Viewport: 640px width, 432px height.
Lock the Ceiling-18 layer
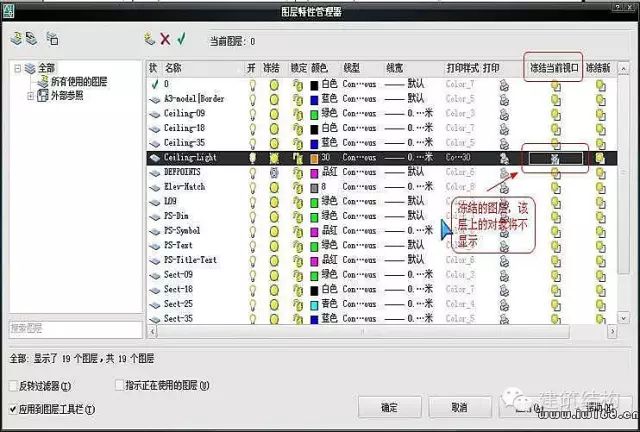(x=298, y=129)
